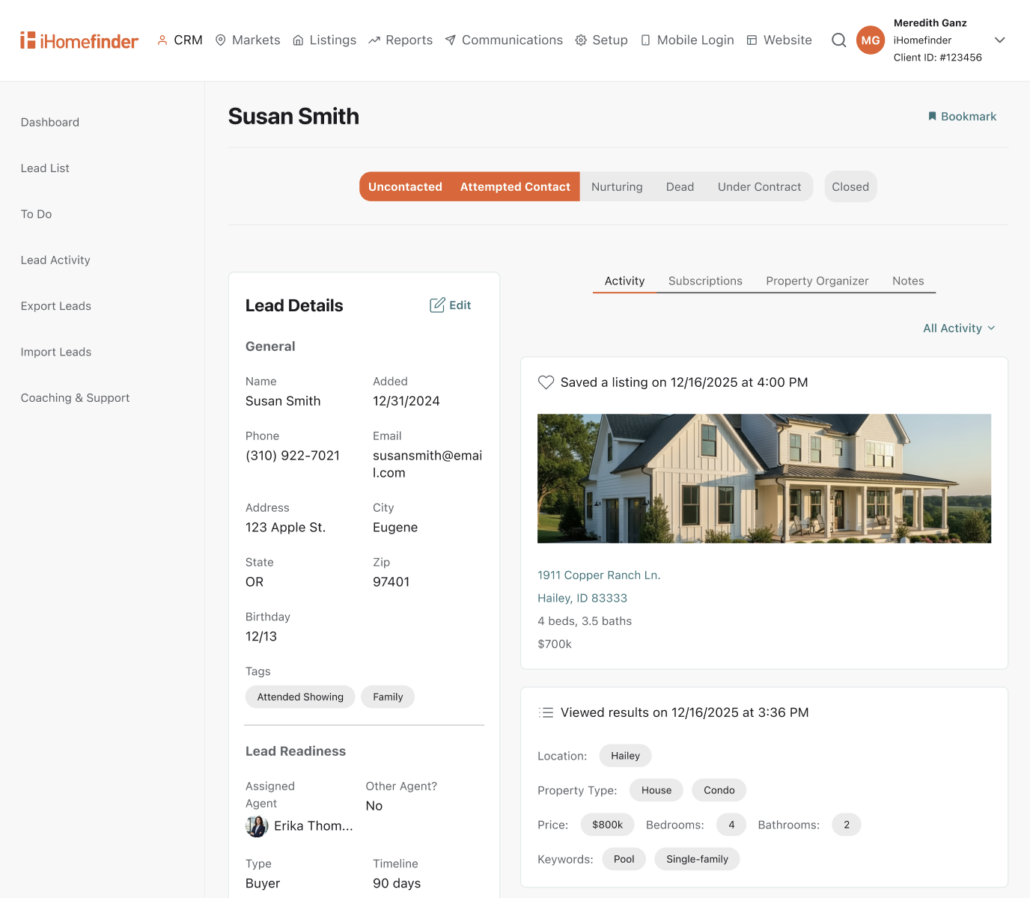Click the Bookmark flag icon
Viewport: 1030px width, 898px height.
coord(932,117)
